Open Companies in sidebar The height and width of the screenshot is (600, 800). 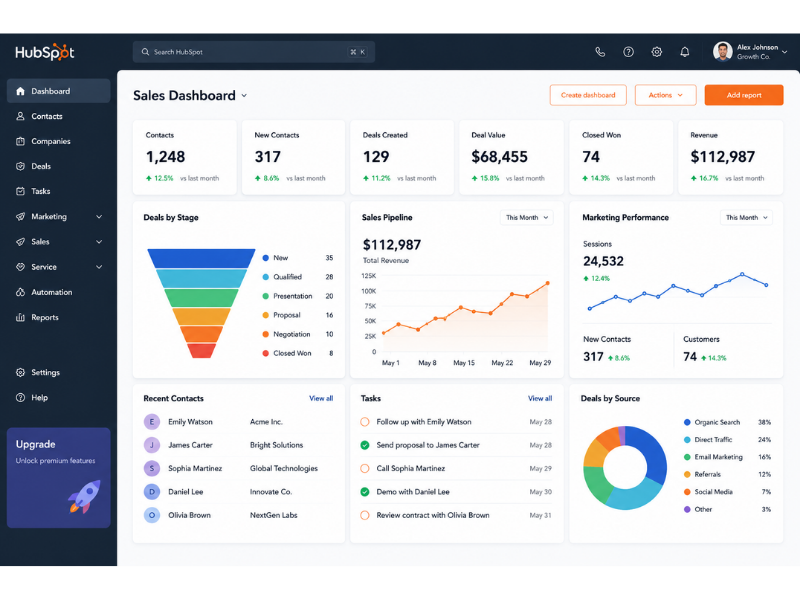[x=59, y=141]
